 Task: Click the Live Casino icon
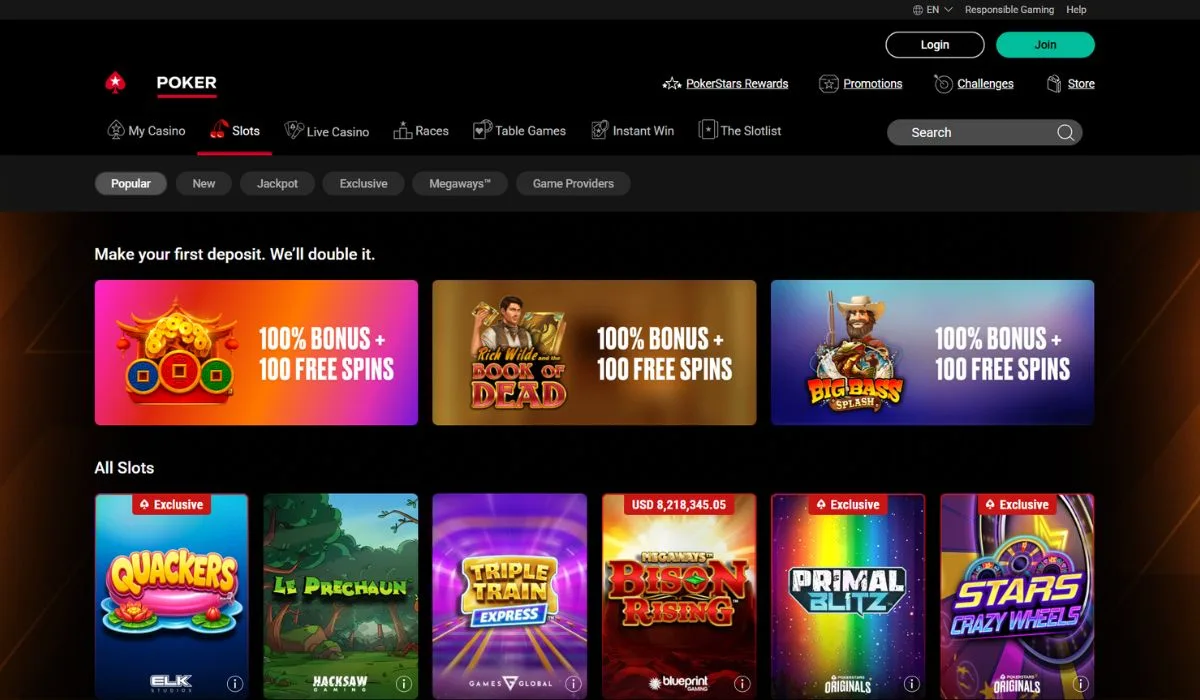click(294, 131)
